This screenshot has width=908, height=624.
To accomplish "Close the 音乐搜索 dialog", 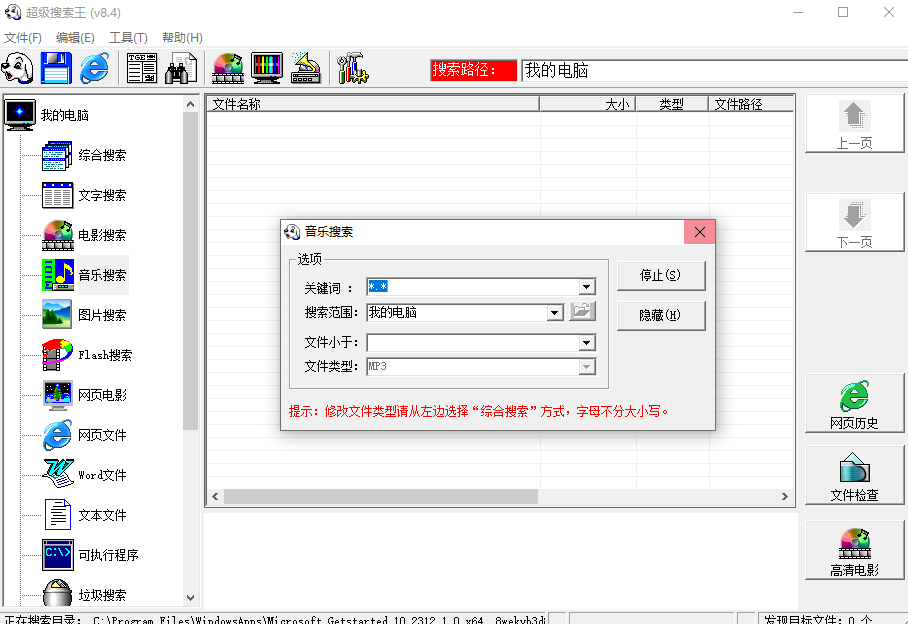I will [700, 232].
